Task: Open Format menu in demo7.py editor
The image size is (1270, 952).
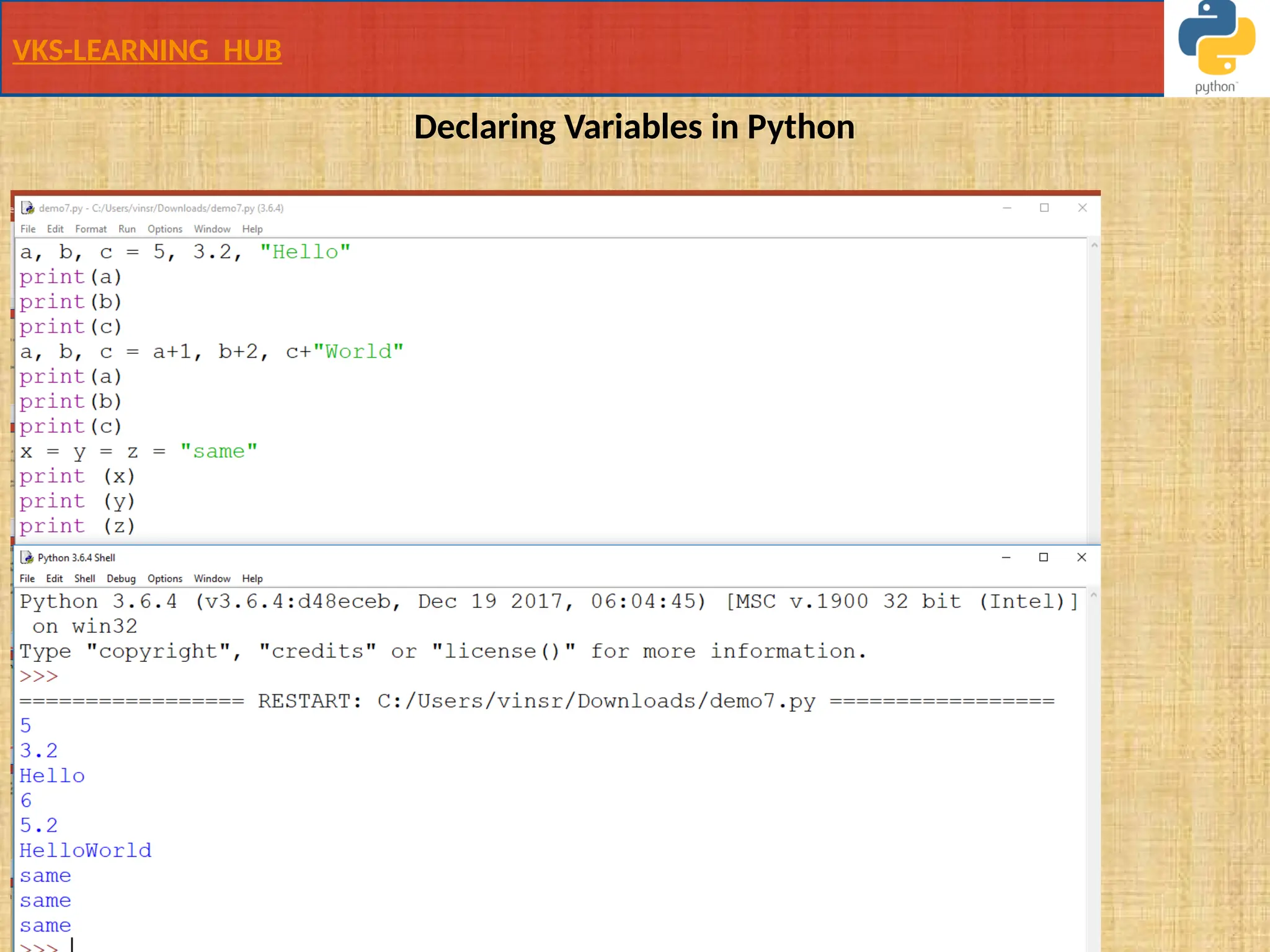Action: coord(91,229)
